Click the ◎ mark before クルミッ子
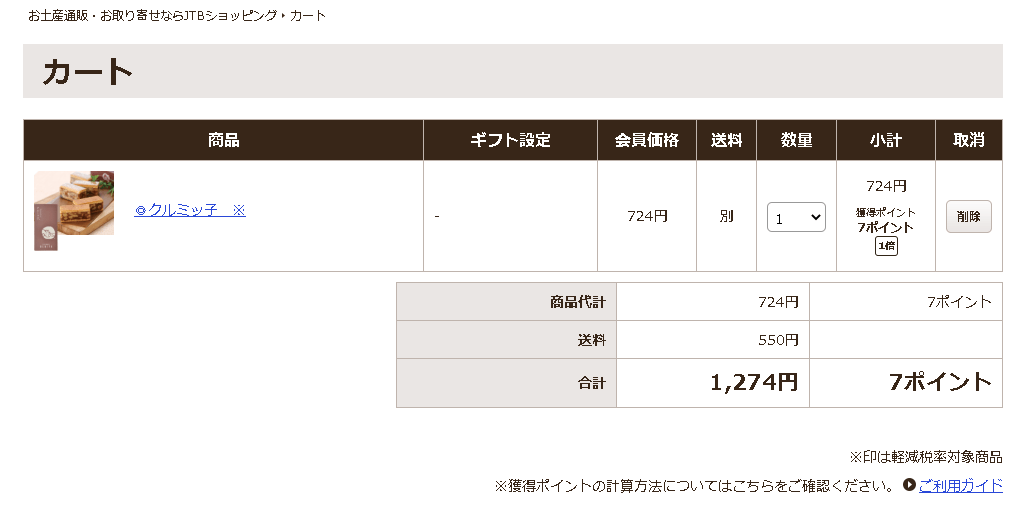Viewport: 1031px width, 520px height. 141,211
